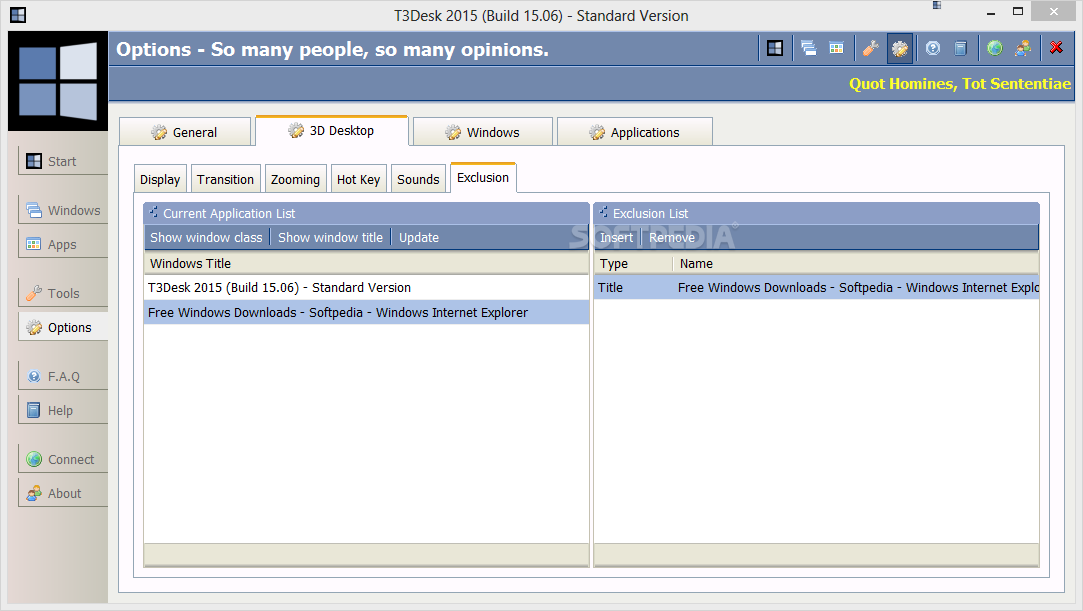Open the Zooming sub-tab

click(x=296, y=180)
